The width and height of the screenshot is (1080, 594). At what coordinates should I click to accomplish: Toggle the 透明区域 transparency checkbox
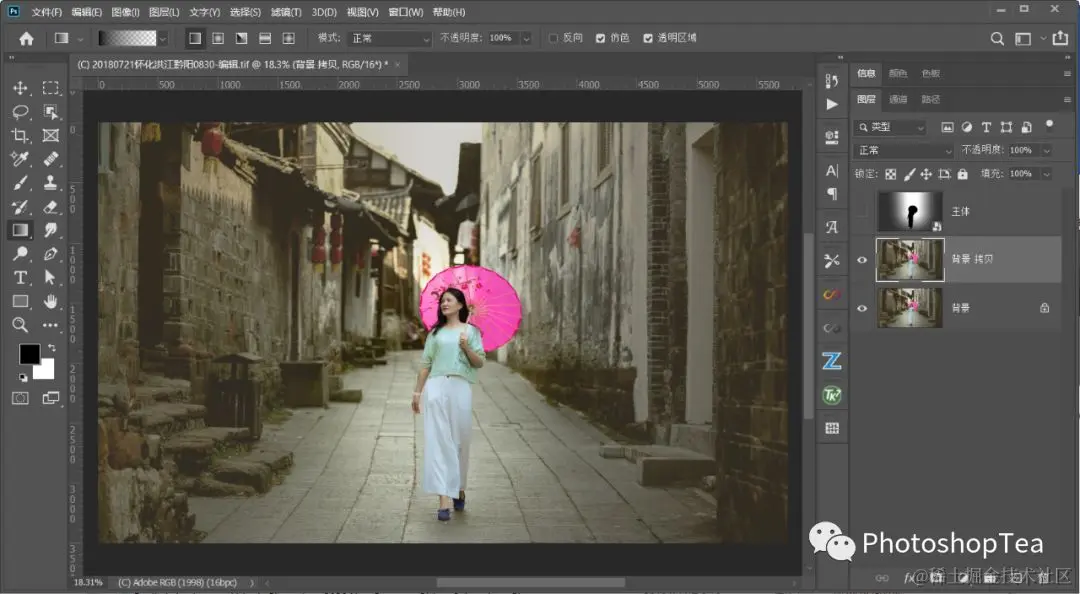[648, 38]
